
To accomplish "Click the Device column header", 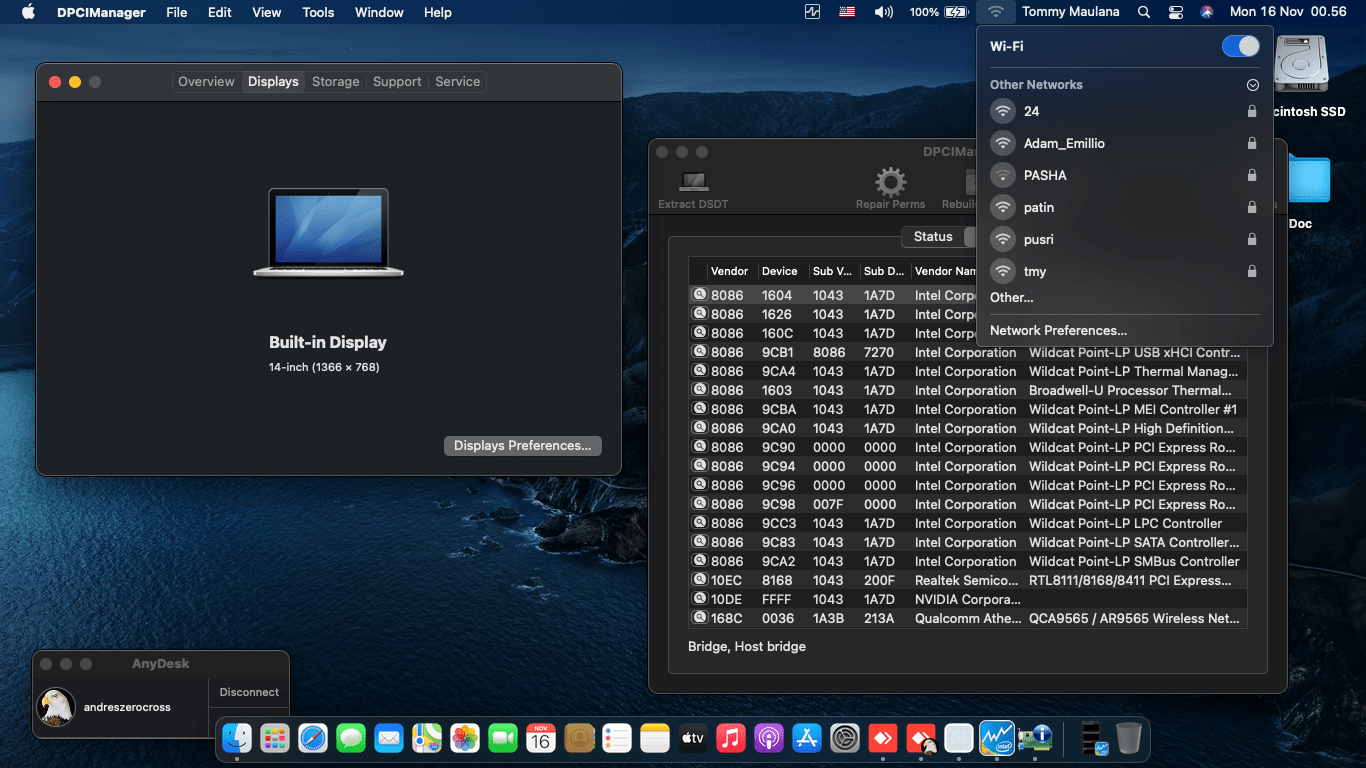I will [x=779, y=271].
